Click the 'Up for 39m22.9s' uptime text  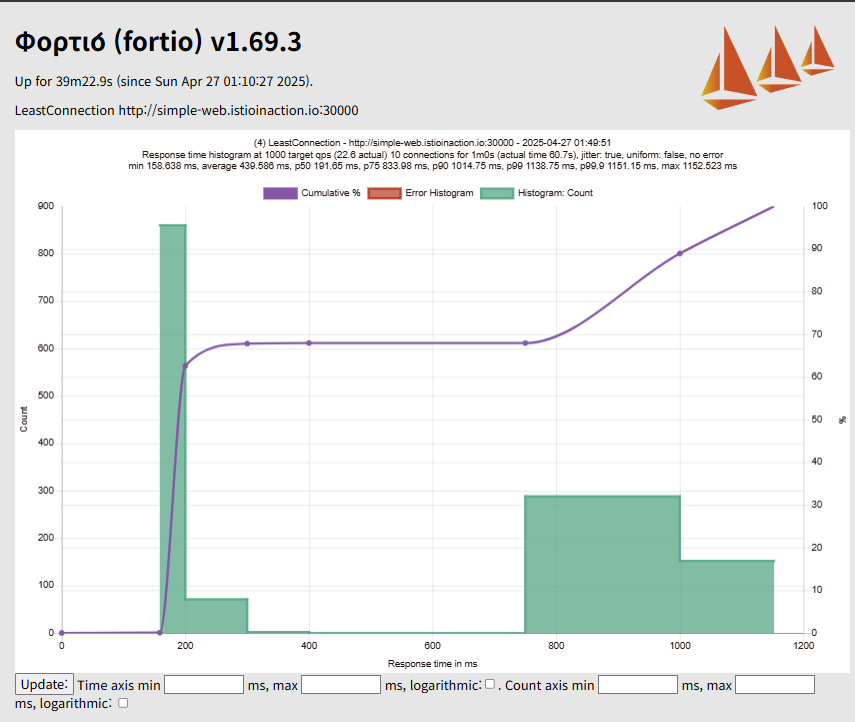[x=164, y=81]
